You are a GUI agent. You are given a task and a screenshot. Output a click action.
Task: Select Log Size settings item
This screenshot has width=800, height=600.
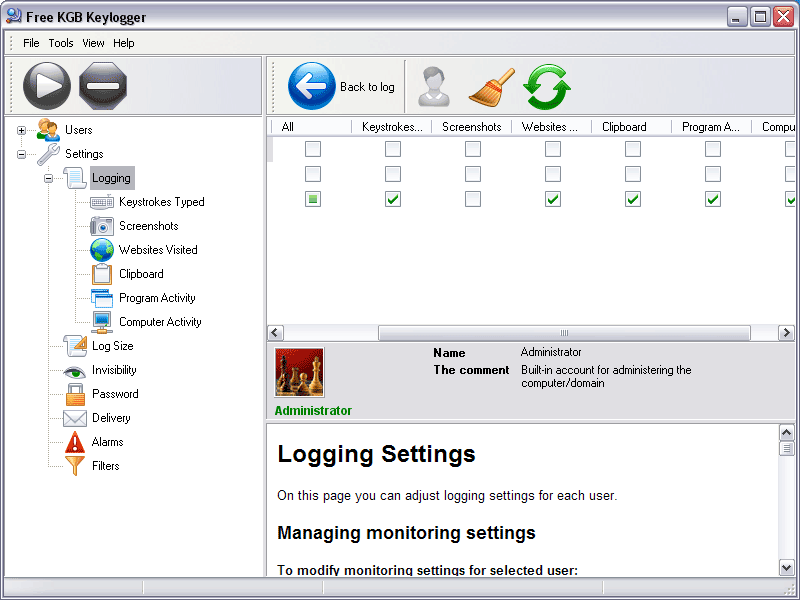pyautogui.click(x=113, y=346)
